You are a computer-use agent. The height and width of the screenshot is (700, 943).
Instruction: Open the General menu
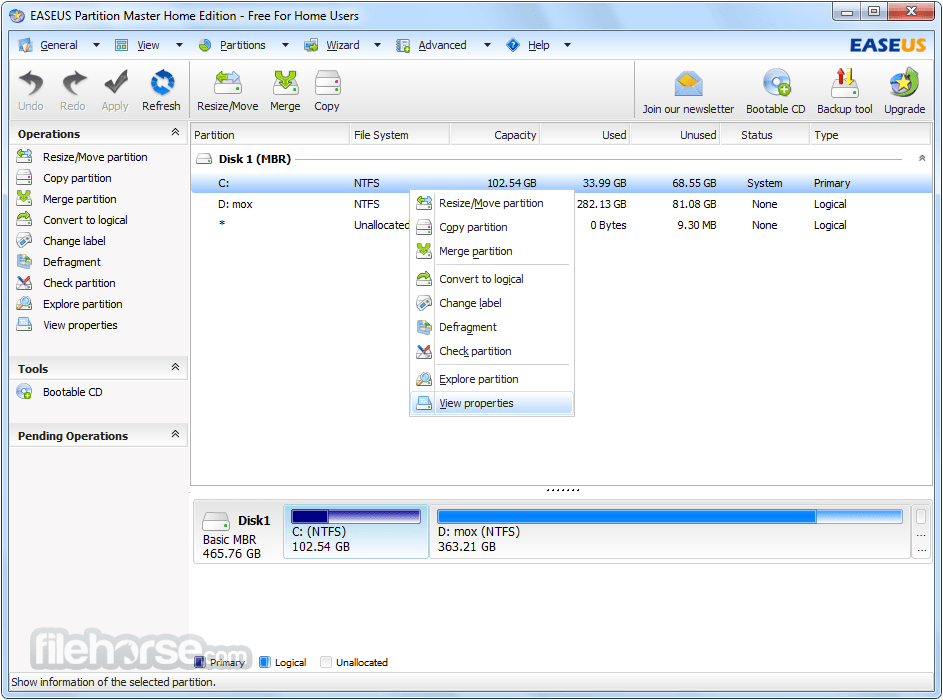click(58, 45)
